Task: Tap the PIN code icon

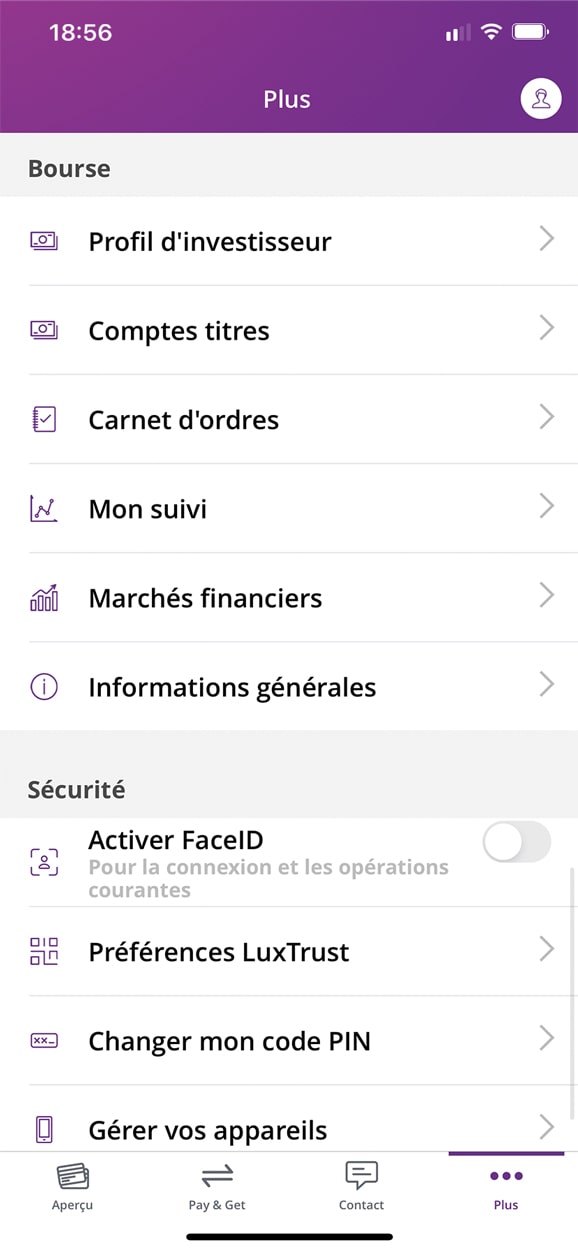Action: pyautogui.click(x=43, y=1041)
